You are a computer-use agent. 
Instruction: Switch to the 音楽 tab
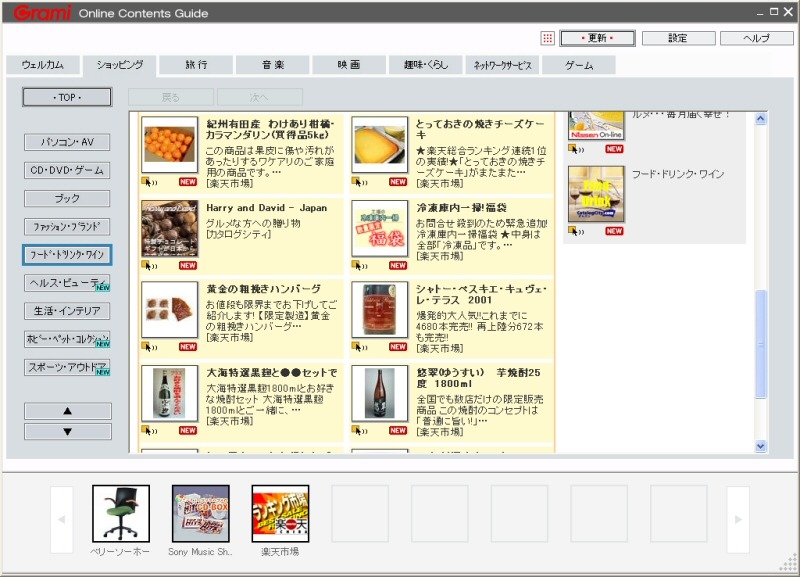273,65
